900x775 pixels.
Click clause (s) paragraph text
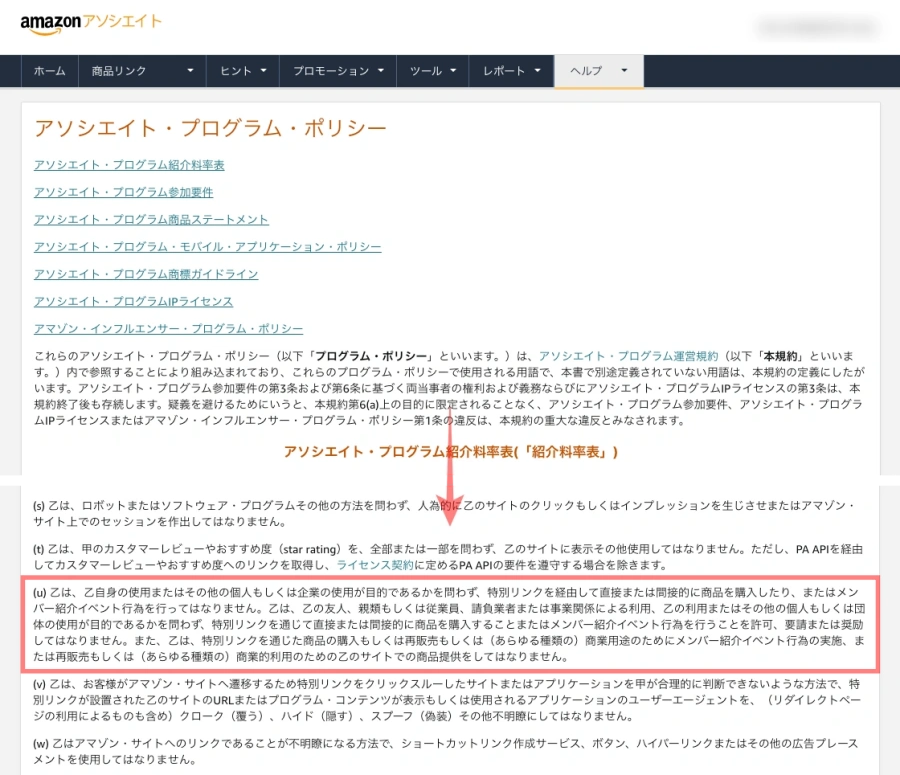point(443,513)
